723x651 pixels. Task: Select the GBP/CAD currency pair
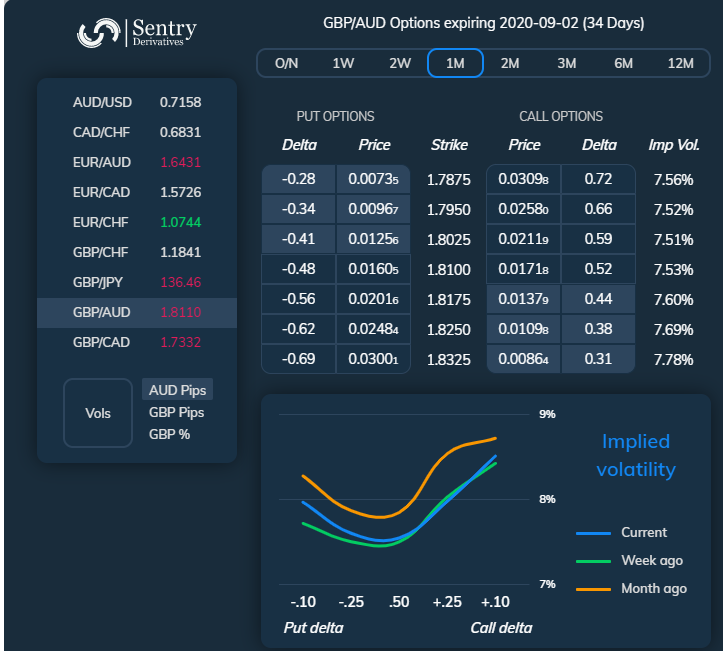pyautogui.click(x=137, y=343)
